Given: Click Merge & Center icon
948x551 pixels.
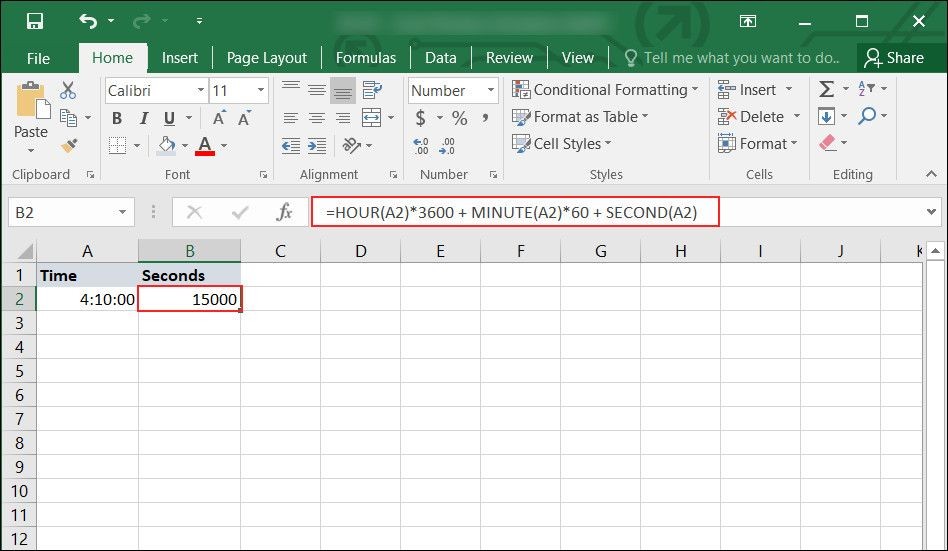Looking at the screenshot, I should pos(371,118).
